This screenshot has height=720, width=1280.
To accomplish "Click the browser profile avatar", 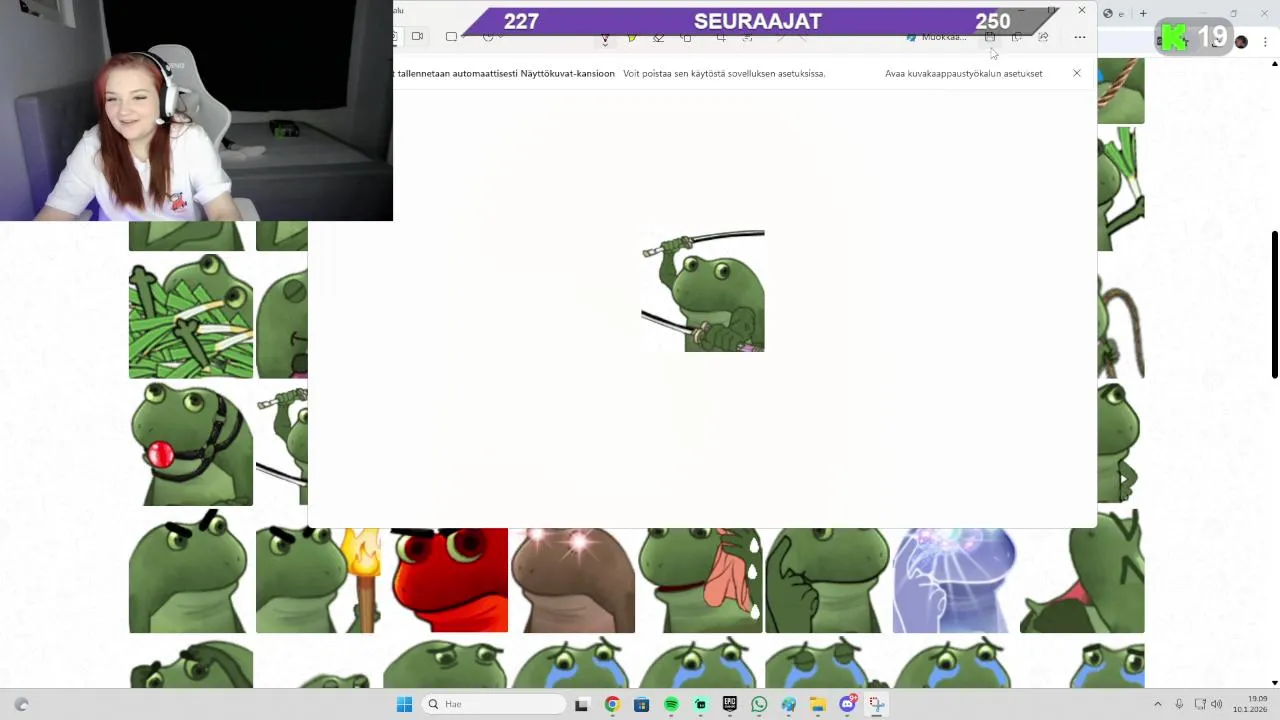I will click(x=1241, y=41).
